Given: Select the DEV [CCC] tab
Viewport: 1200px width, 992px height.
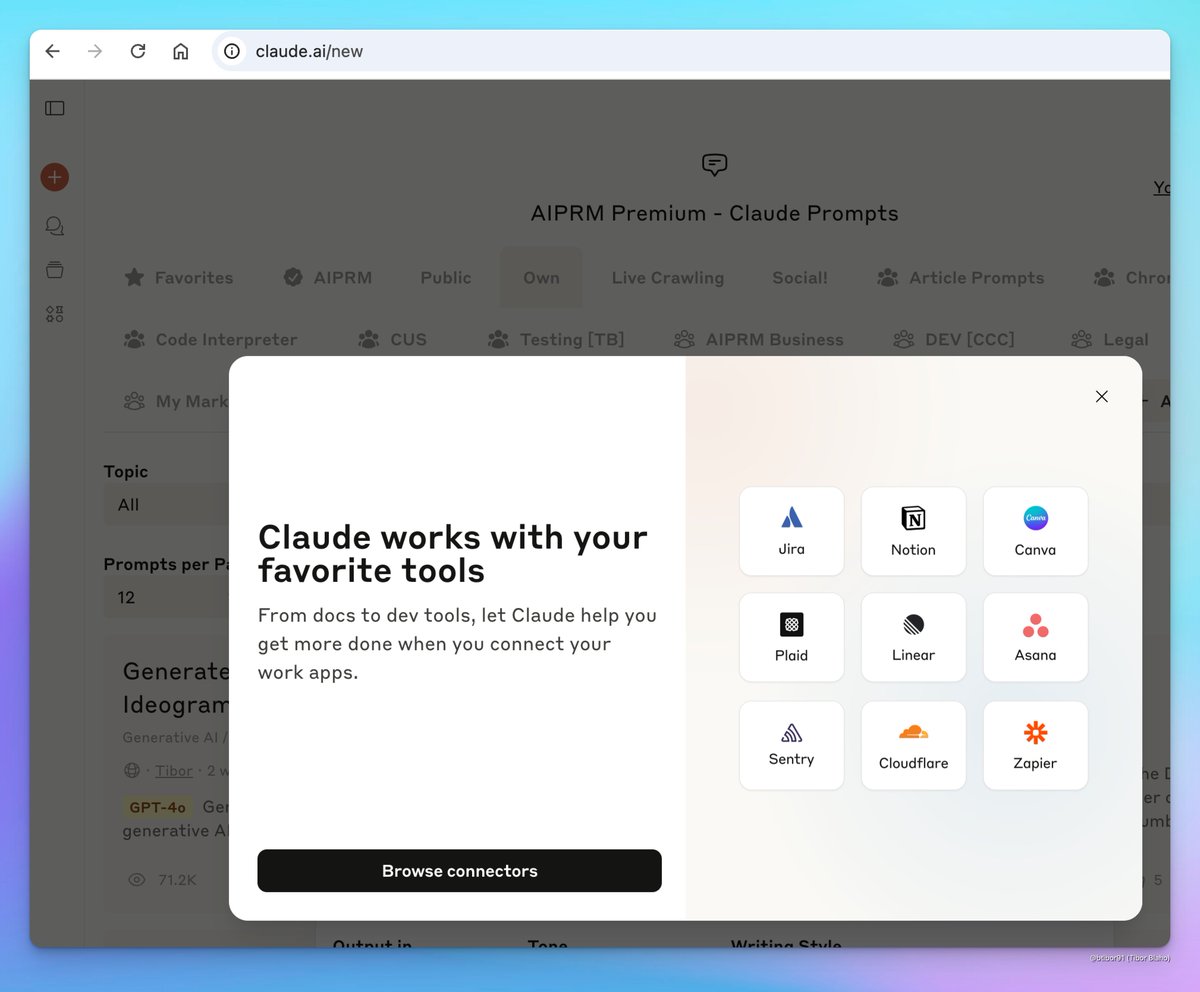Looking at the screenshot, I should click(954, 340).
